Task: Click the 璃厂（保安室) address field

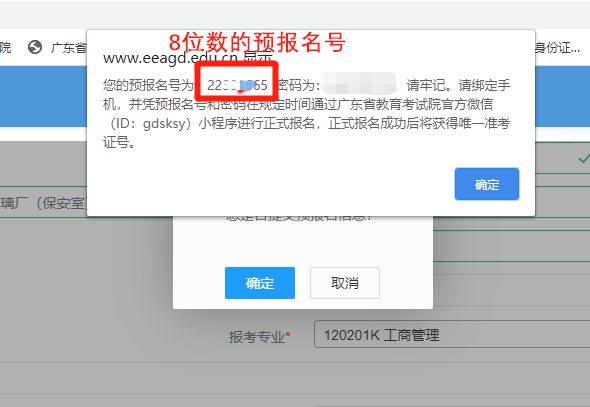Action: tap(43, 203)
